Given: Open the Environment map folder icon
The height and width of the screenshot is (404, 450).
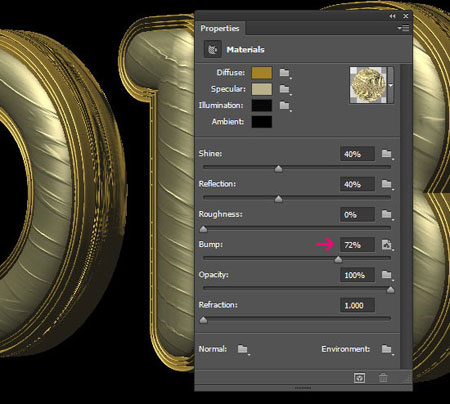Looking at the screenshot, I should pyautogui.click(x=387, y=349).
